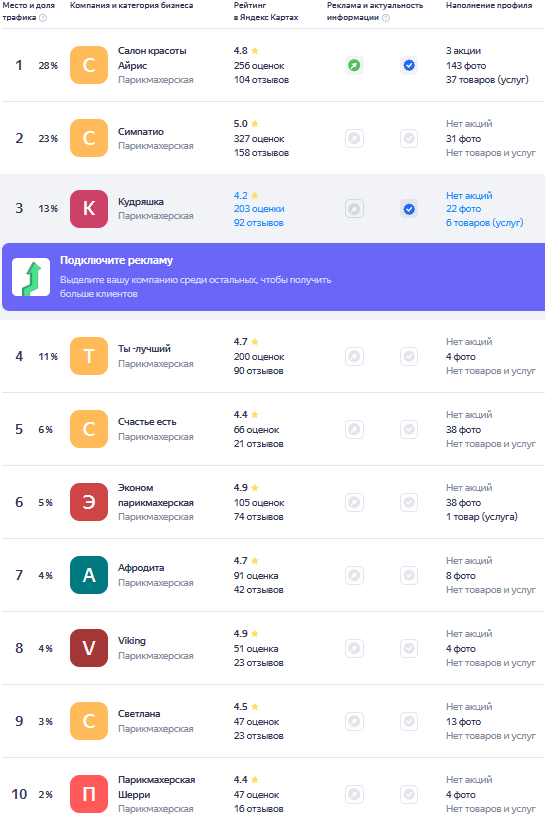This screenshot has width=545, height=825.
Task: Click the dark red V avatar of Viking
Action: click(x=89, y=648)
